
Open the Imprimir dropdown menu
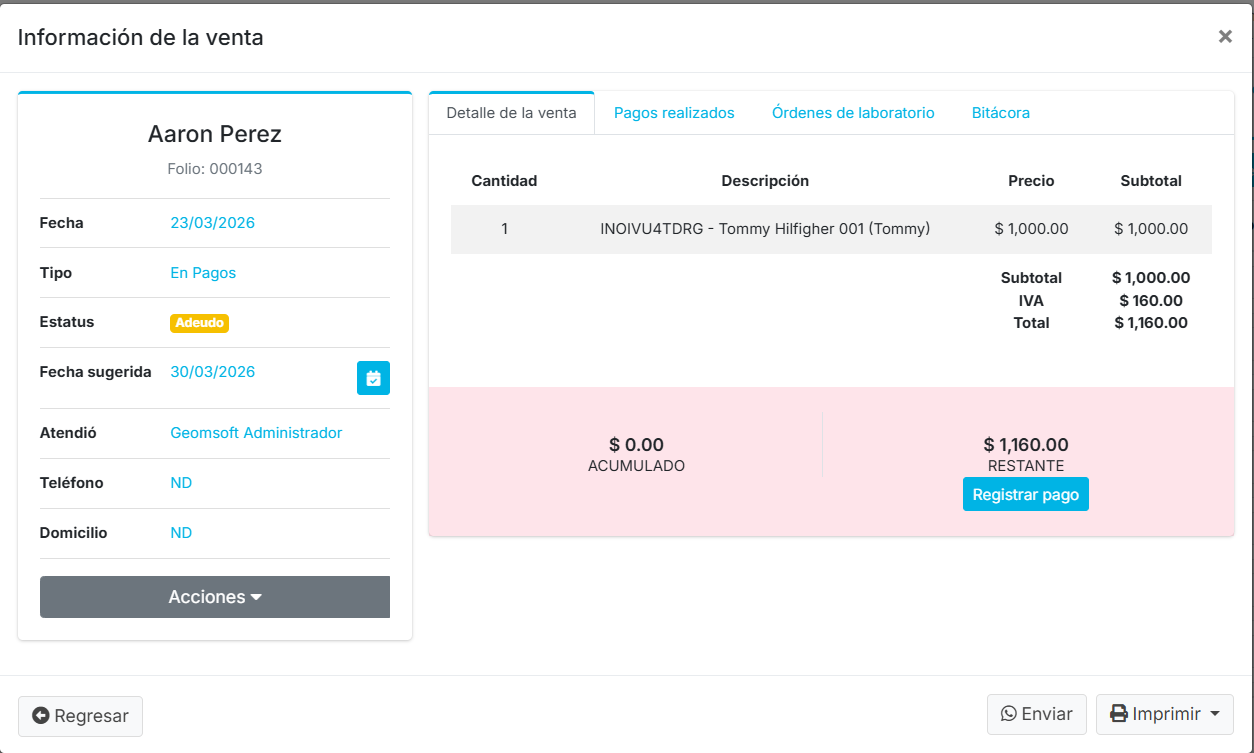[1164, 714]
